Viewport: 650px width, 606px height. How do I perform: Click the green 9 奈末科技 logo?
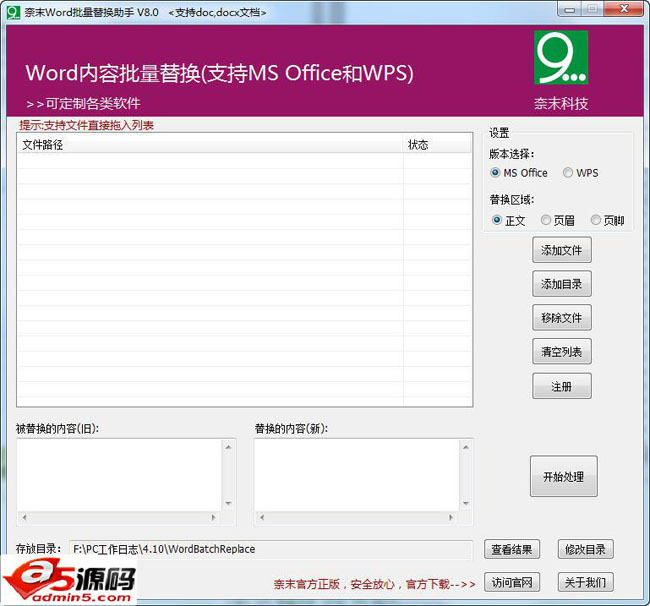[561, 58]
